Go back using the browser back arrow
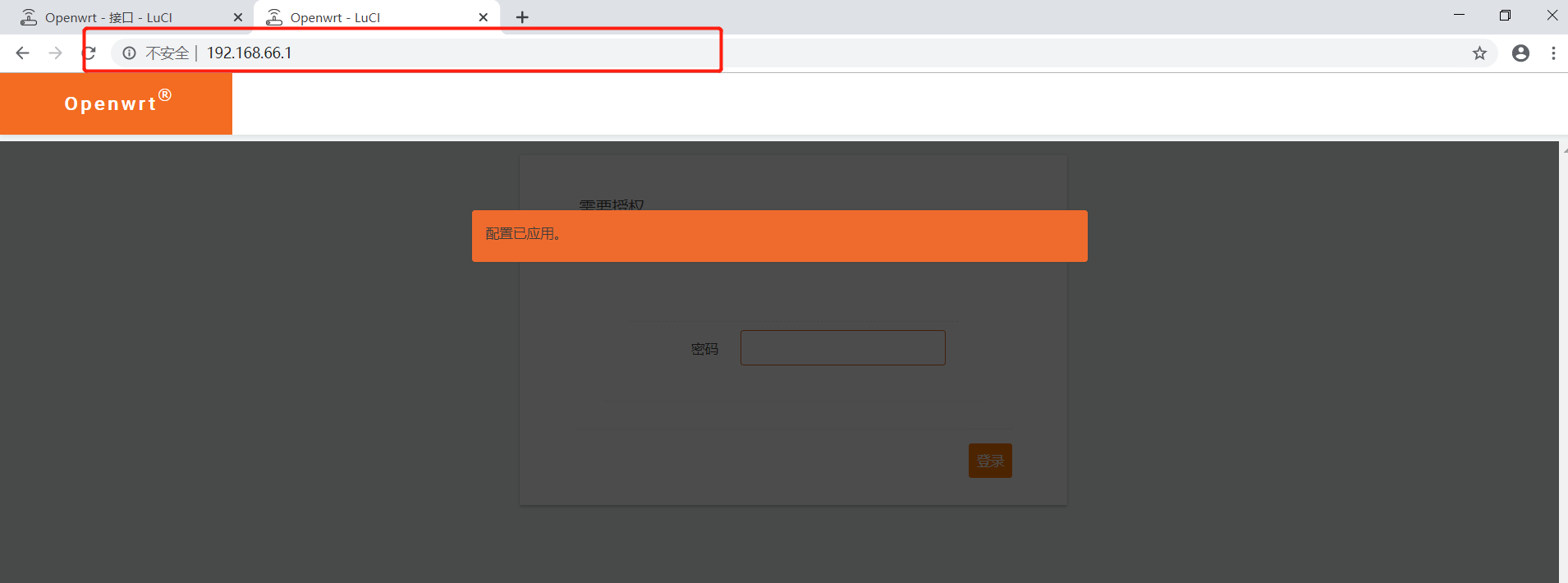Screen dimensions: 1568x583 coord(23,53)
